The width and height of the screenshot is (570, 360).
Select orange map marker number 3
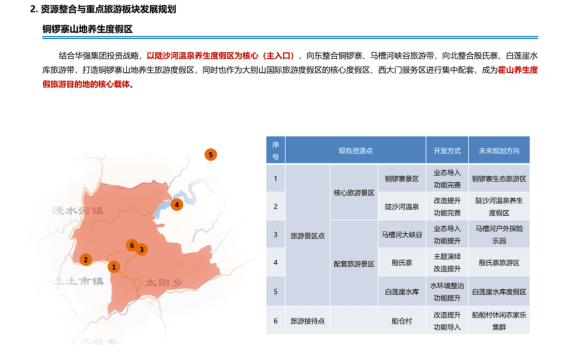point(142,249)
